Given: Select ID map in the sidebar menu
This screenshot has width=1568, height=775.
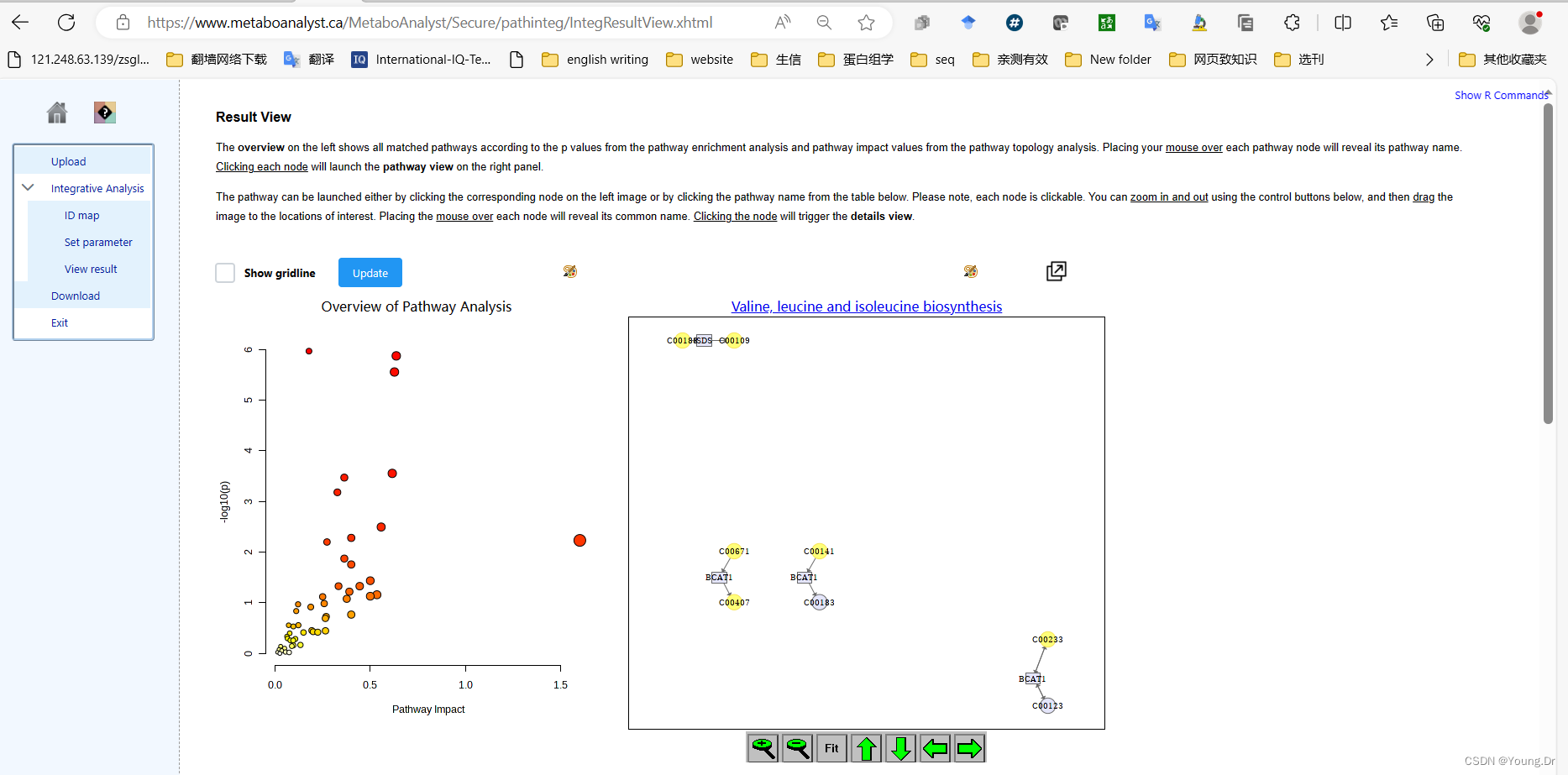Looking at the screenshot, I should [x=81, y=215].
